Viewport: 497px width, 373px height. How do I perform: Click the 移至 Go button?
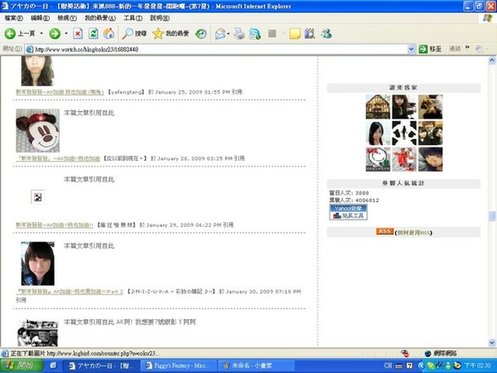[430, 49]
